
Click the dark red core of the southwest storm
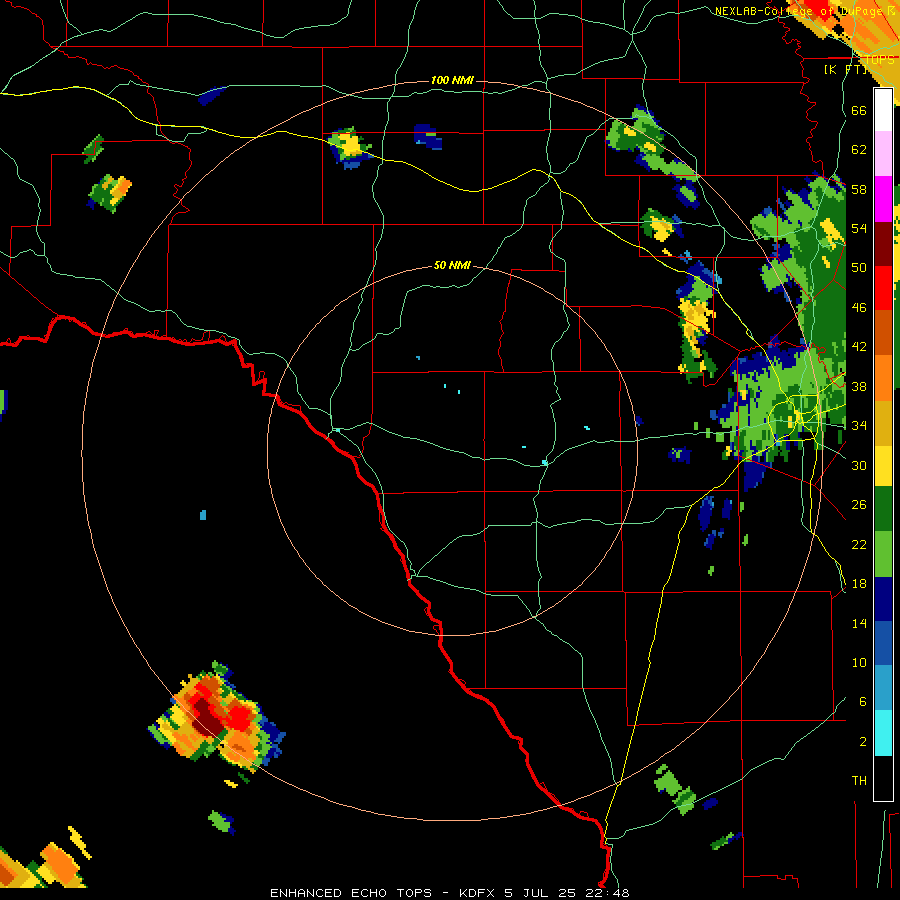pos(207,719)
